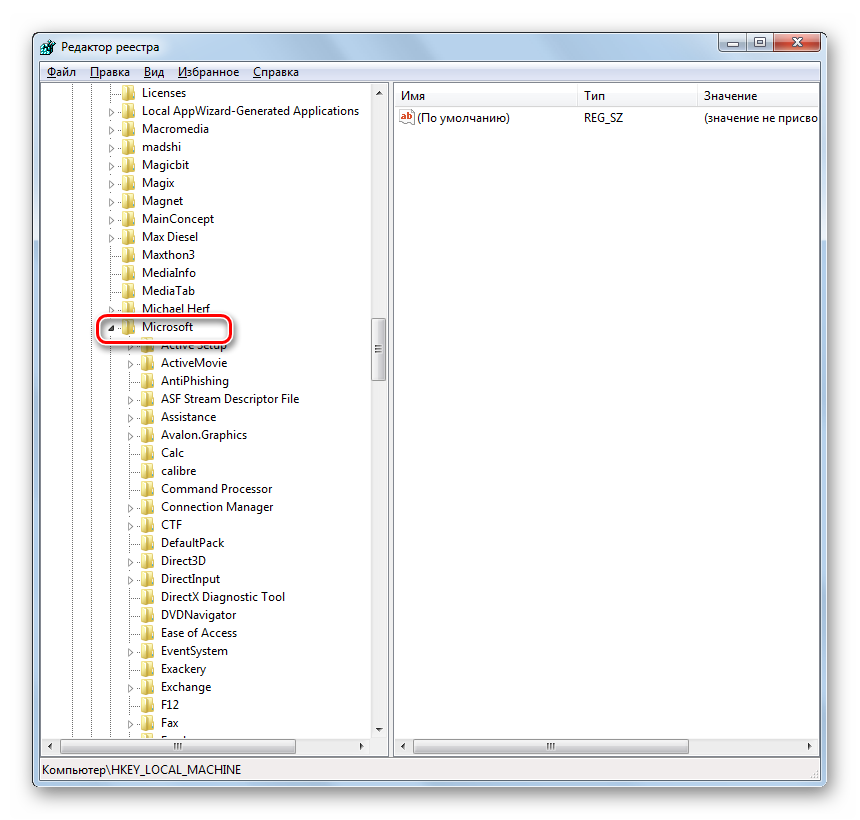This screenshot has height=820, width=860.
Task: Expand the ASF Stream Descriptor File key
Action: pos(131,400)
